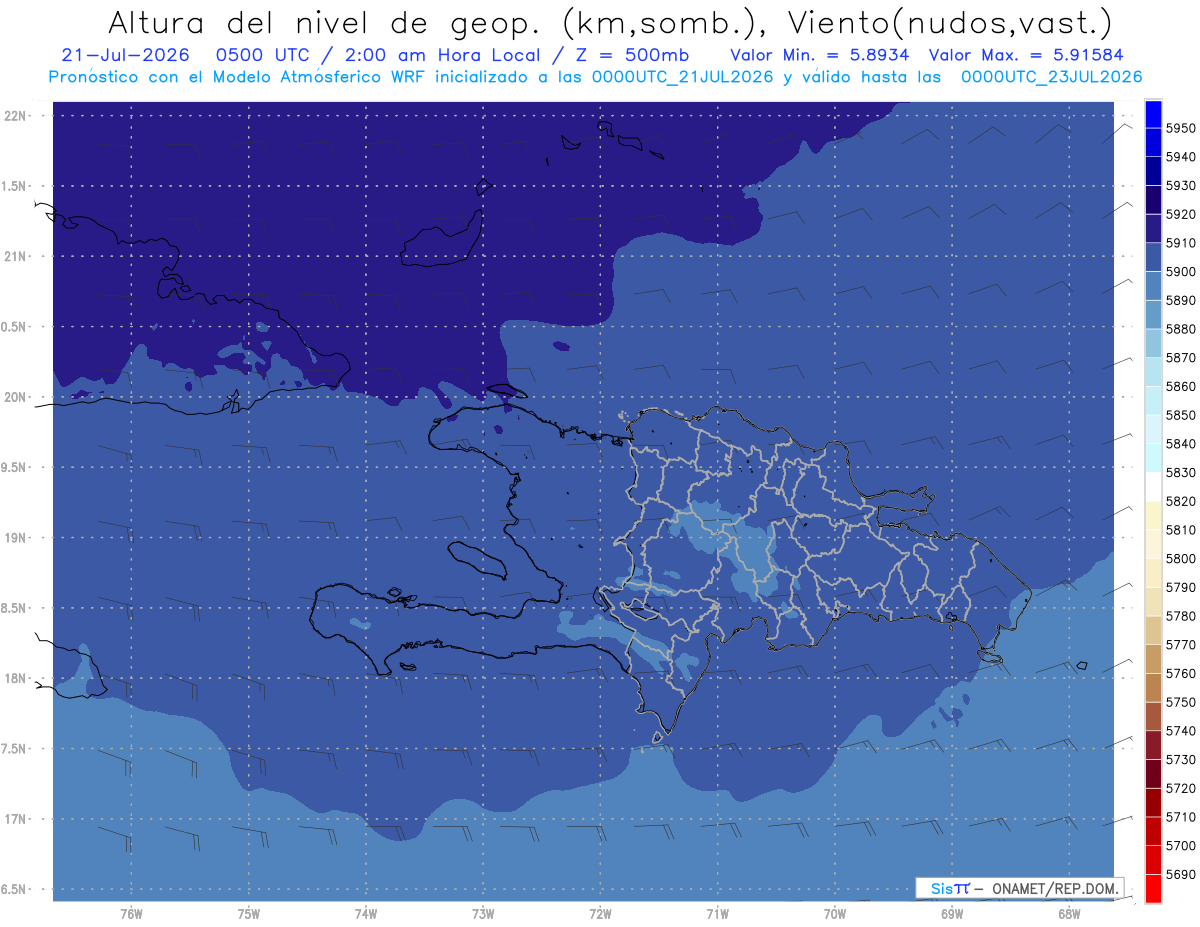The height and width of the screenshot is (927, 1200).
Task: Click the 'Sisπ – ONAMET/REP.DOM.' credit box
Action: point(1020,888)
